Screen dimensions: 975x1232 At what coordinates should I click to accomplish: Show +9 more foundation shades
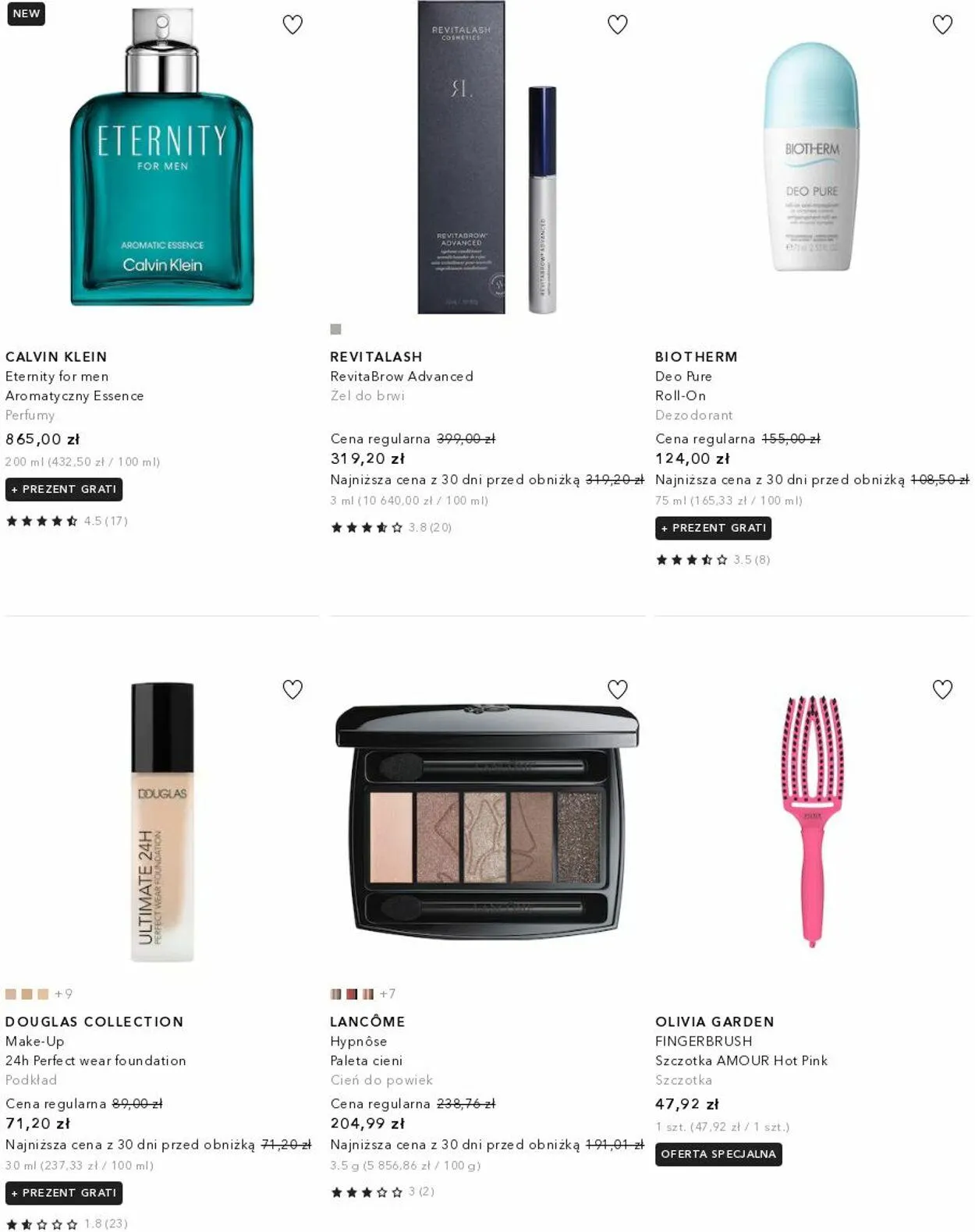[x=63, y=994]
